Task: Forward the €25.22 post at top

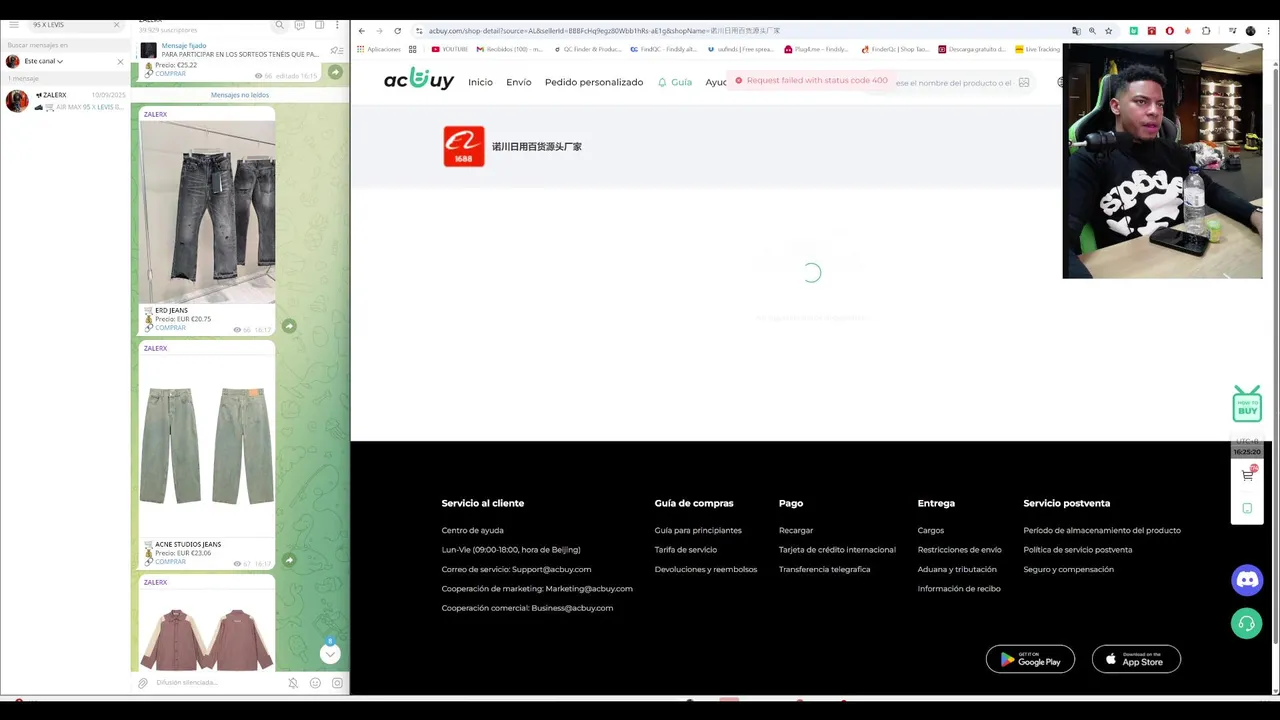Action: pyautogui.click(x=335, y=72)
